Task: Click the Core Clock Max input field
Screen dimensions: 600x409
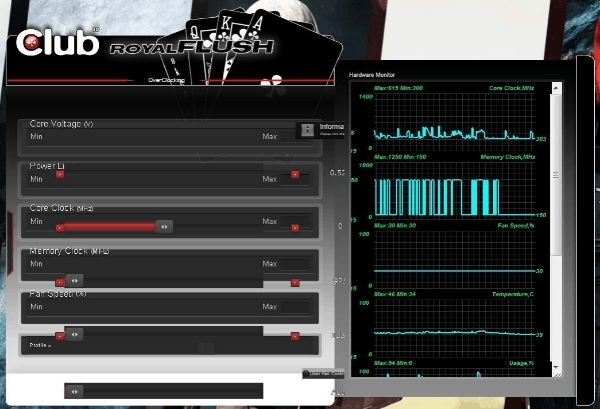Action: point(295,222)
